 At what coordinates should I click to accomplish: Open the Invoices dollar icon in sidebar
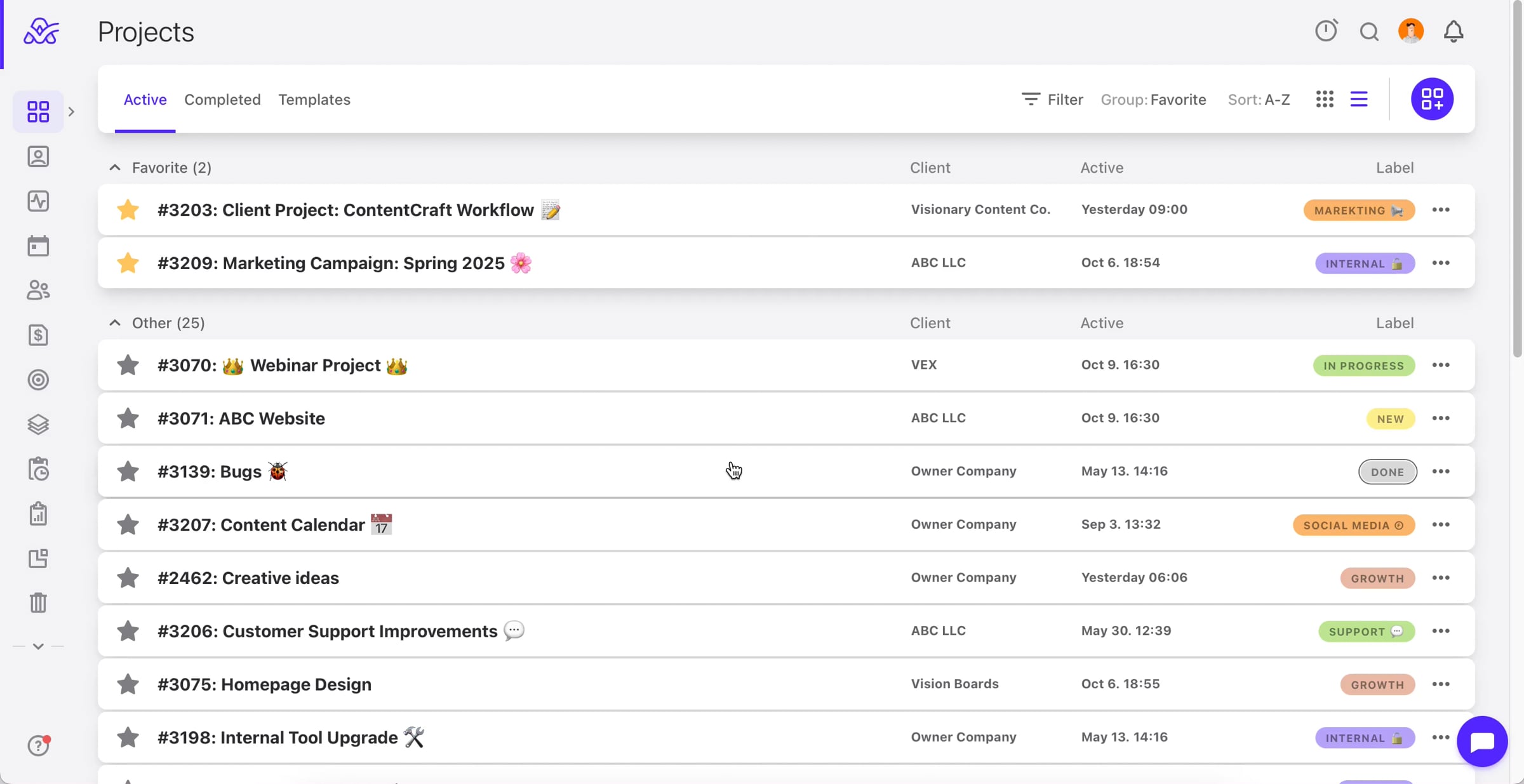click(38, 335)
